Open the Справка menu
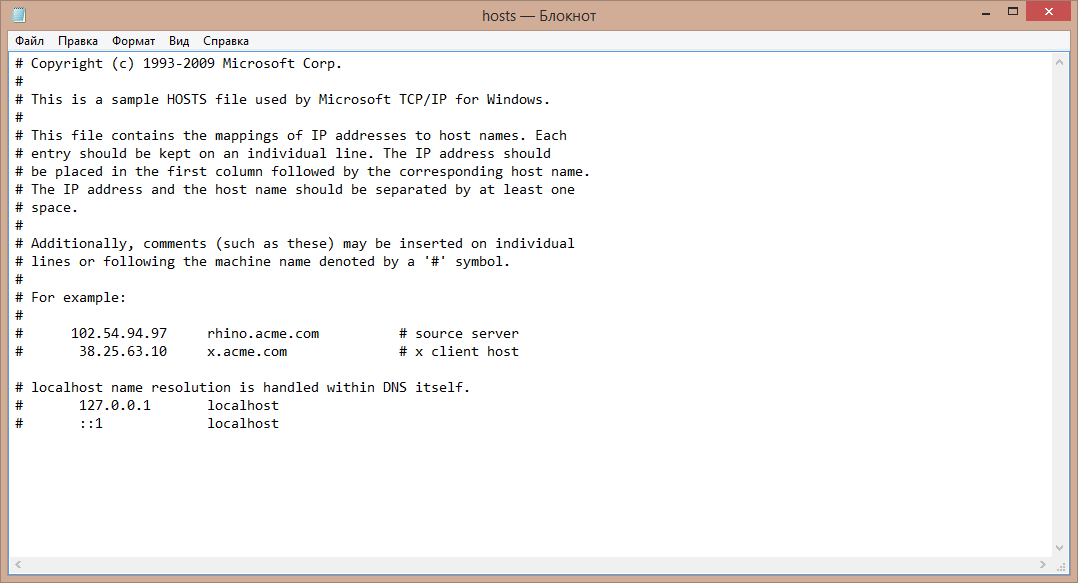 tap(226, 41)
